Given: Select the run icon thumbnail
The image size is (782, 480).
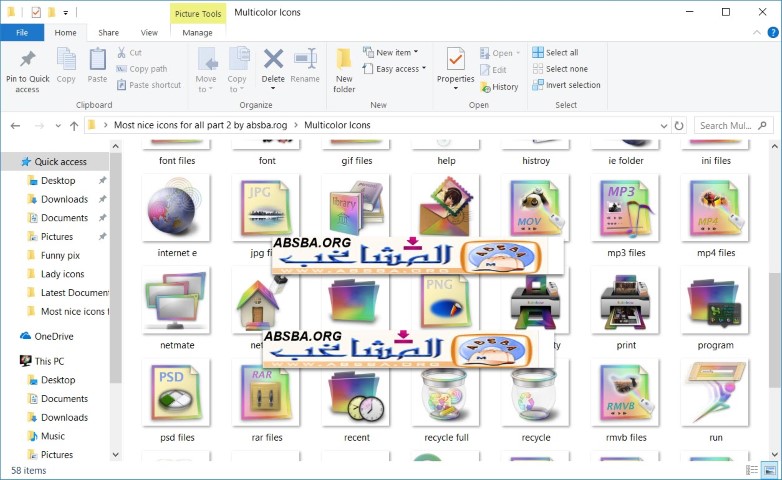Looking at the screenshot, I should click(x=716, y=393).
